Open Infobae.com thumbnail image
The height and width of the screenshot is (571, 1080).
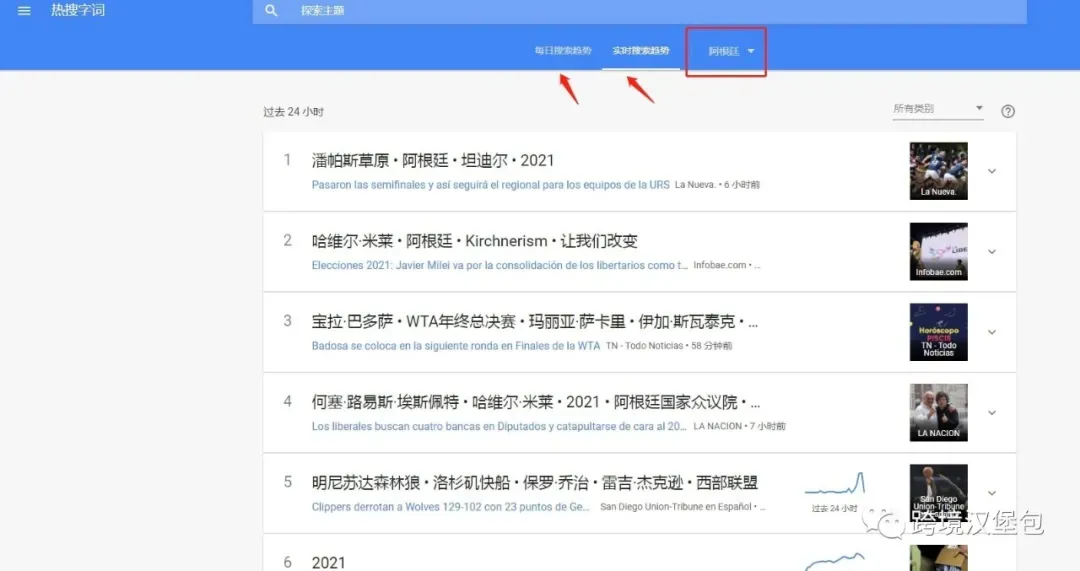938,251
